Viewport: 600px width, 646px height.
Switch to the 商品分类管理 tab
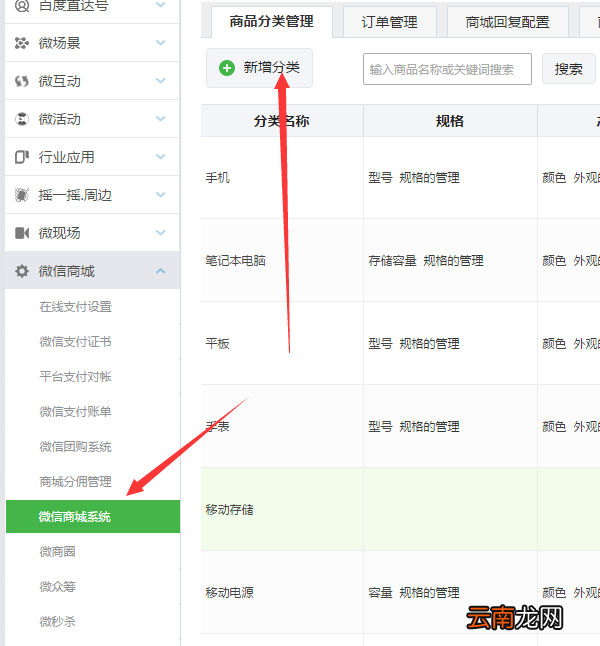coord(272,22)
